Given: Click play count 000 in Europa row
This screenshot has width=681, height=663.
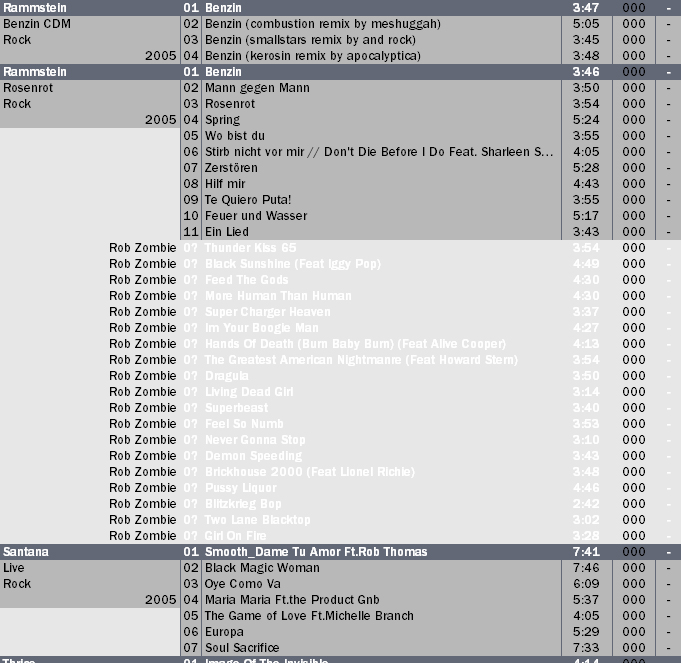Looking at the screenshot, I should [x=634, y=632].
